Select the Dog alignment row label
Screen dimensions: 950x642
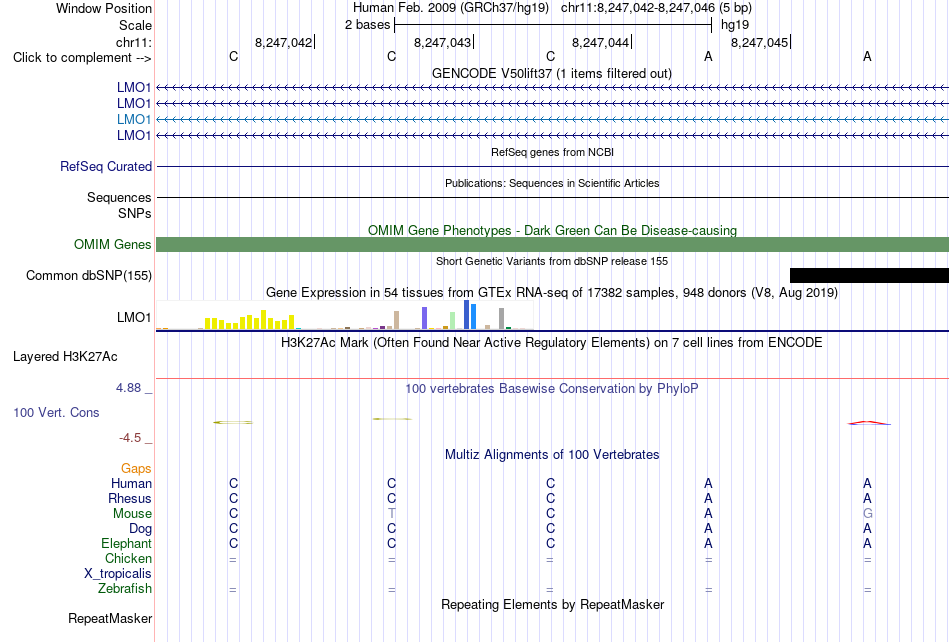coord(140,529)
